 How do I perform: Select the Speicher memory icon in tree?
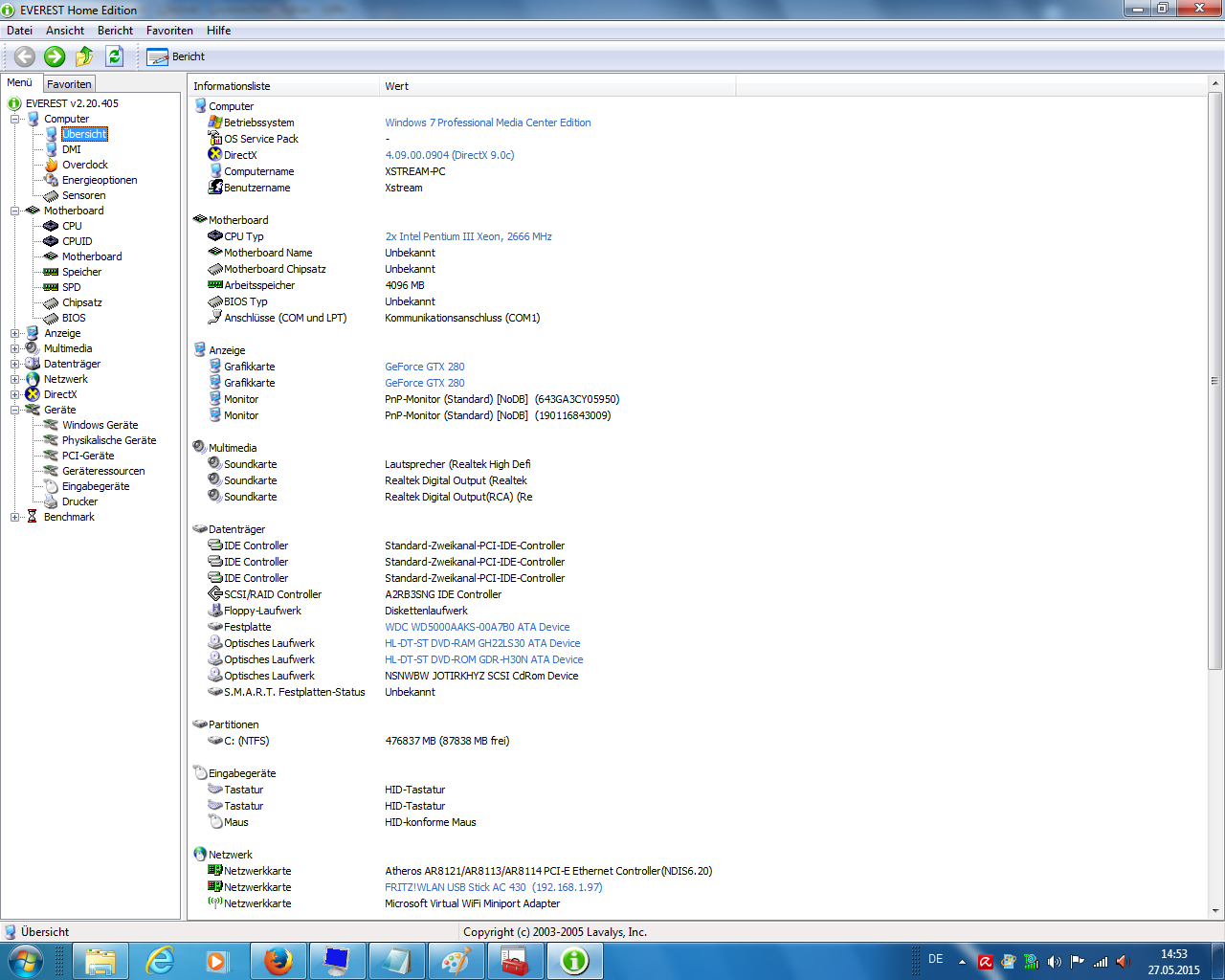click(x=52, y=272)
